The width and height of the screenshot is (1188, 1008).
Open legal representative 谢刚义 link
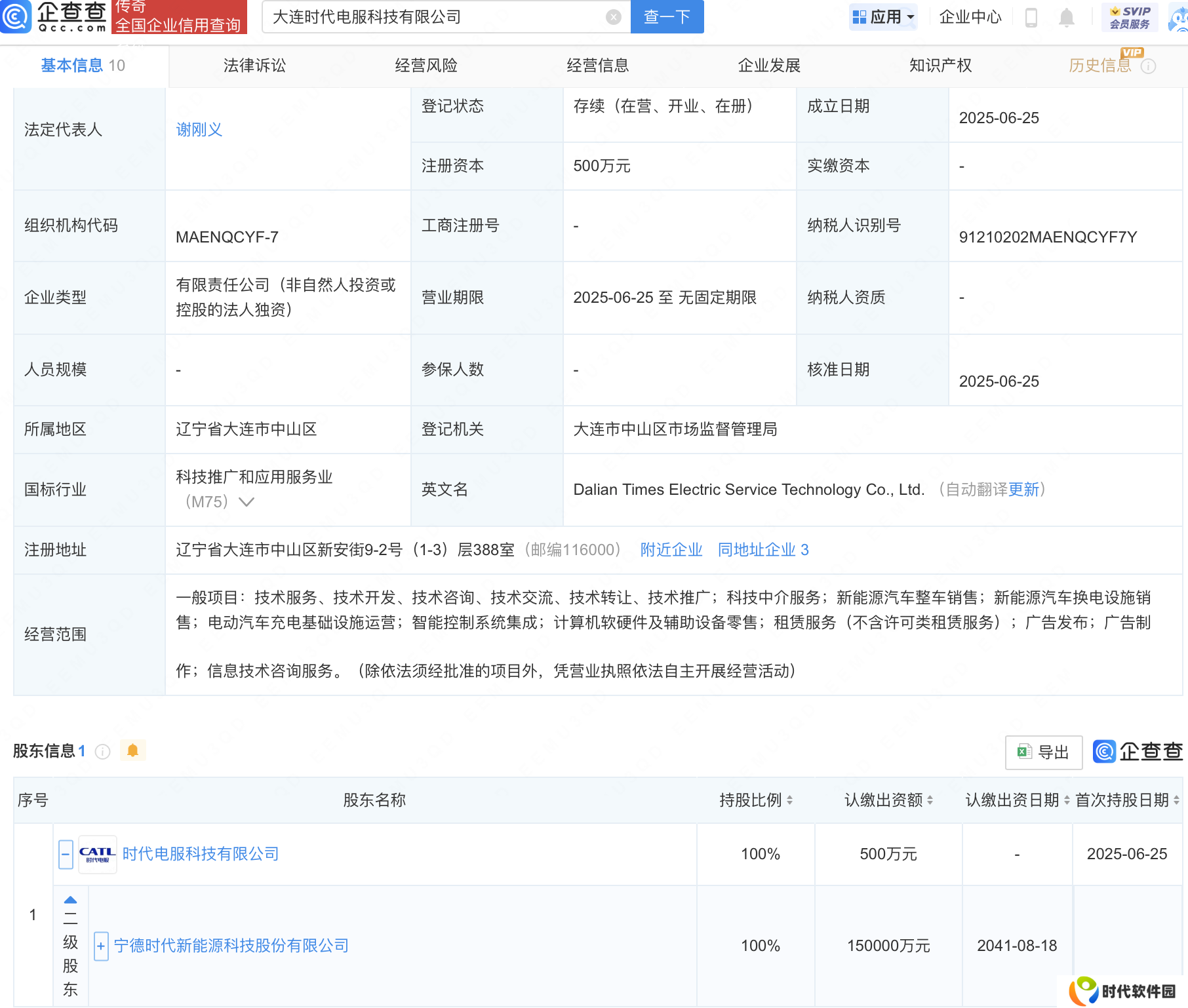[x=199, y=130]
